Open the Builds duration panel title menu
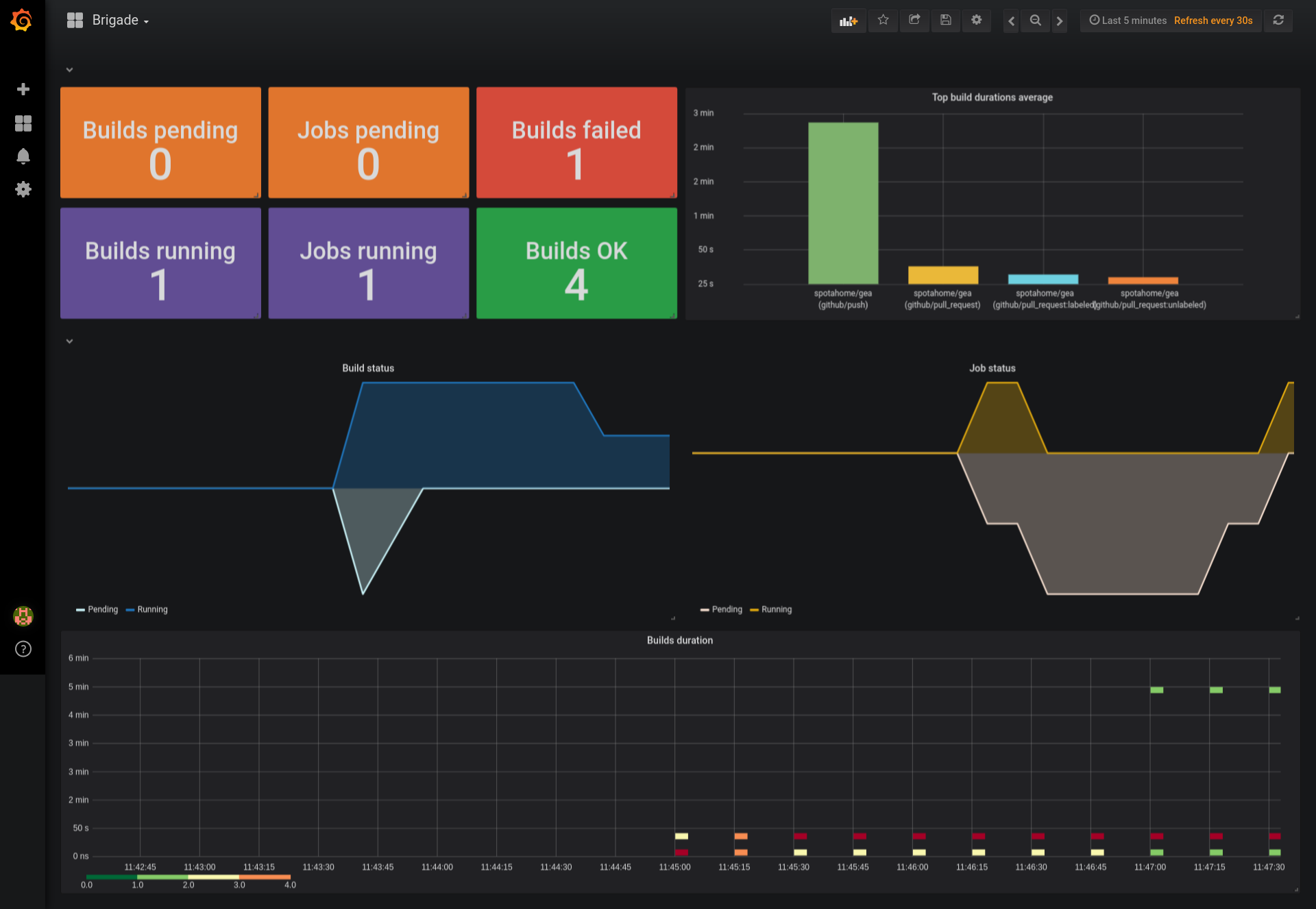The height and width of the screenshot is (909, 1316). click(679, 640)
